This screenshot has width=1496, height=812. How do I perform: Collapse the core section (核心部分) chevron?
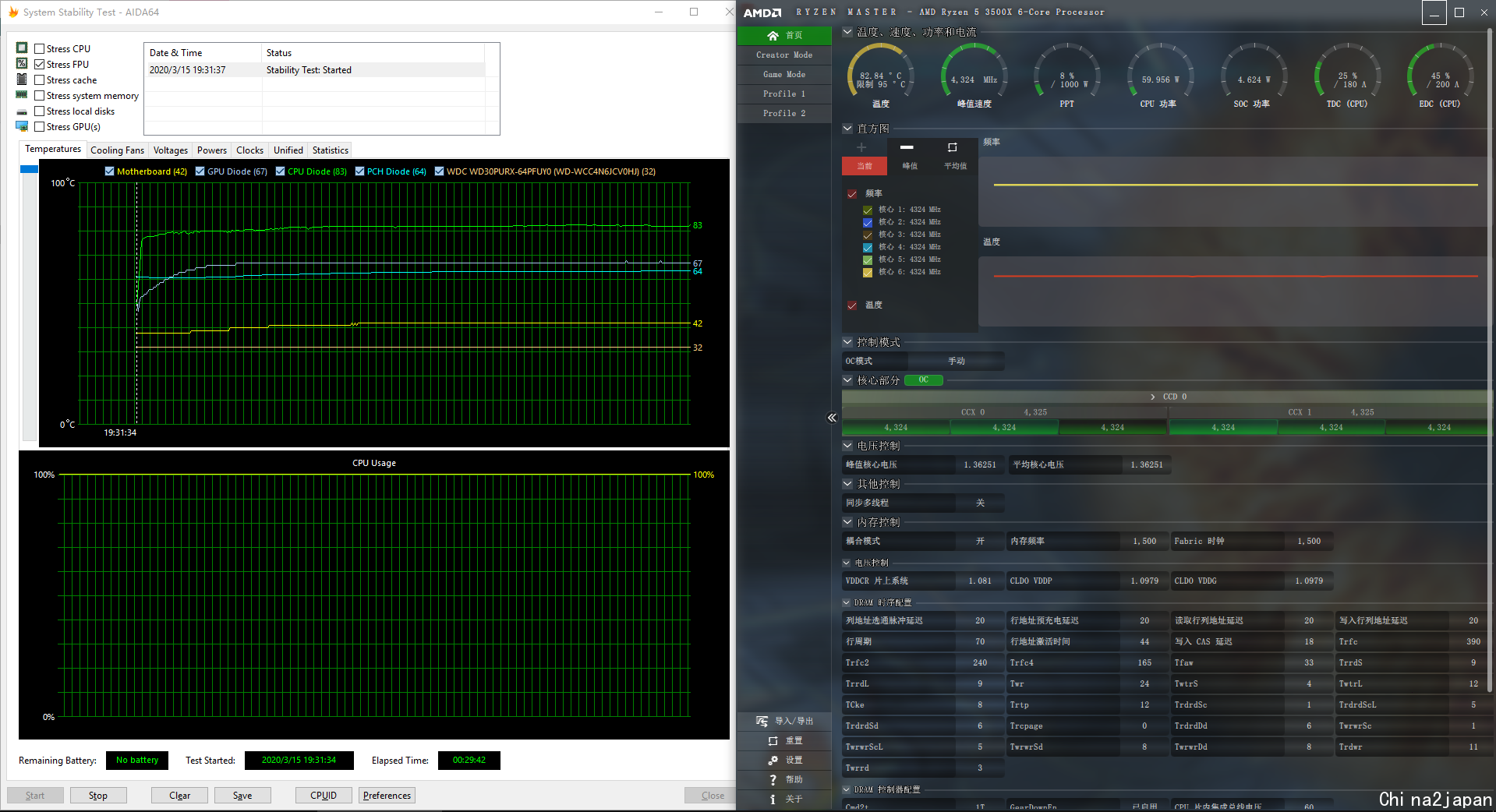[847, 380]
